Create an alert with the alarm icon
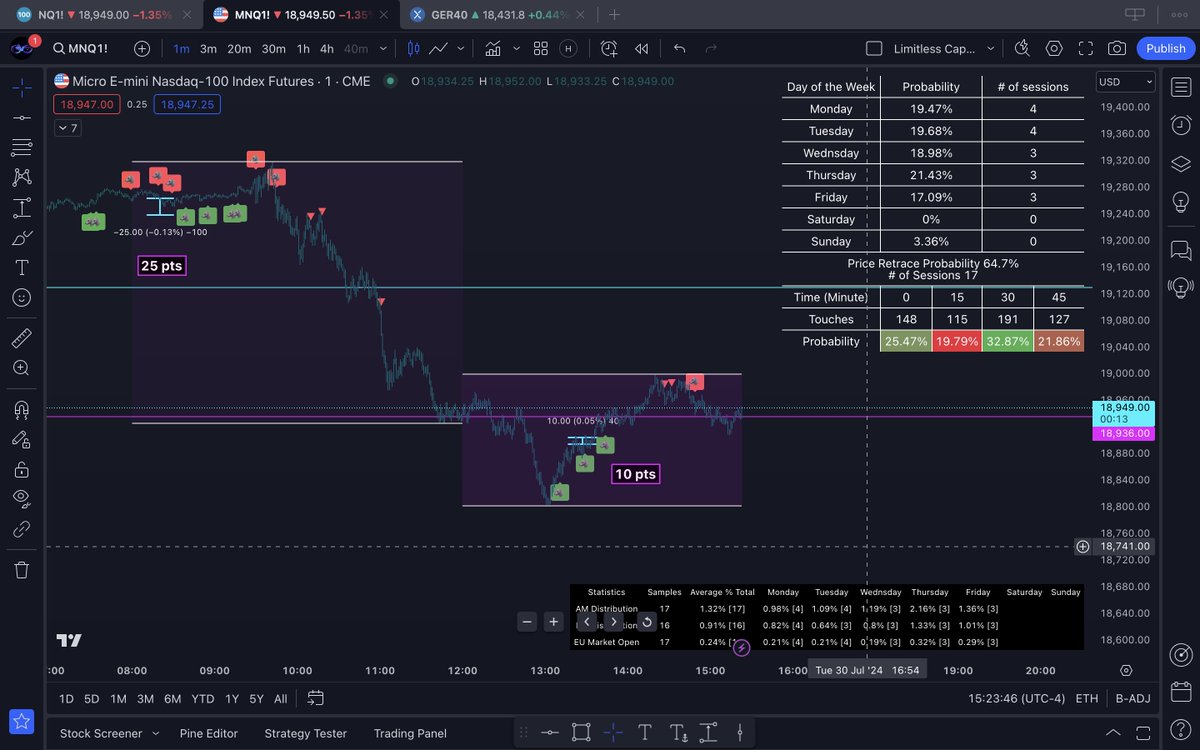The image size is (1200, 750). (x=609, y=48)
